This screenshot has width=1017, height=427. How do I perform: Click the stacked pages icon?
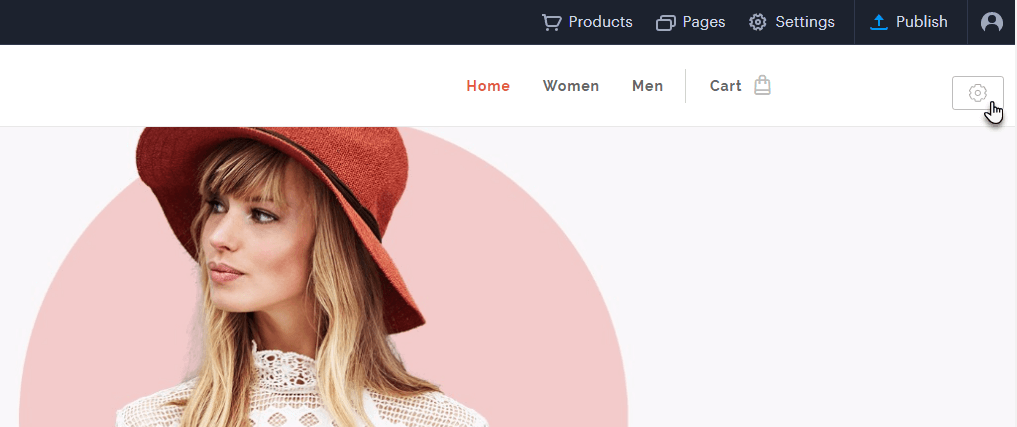[666, 22]
